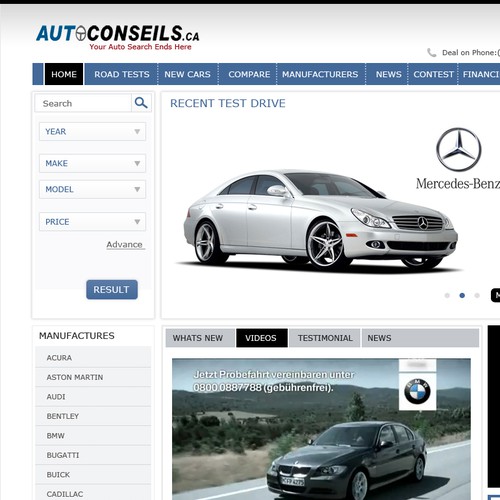Click the search magnifier icon
500x500 pixels.
(x=141, y=103)
